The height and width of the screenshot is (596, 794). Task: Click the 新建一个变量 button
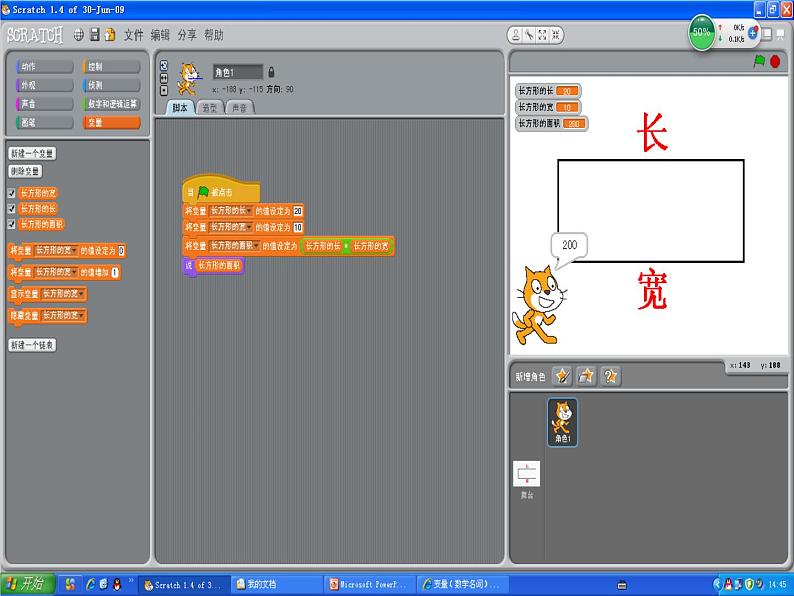pyautogui.click(x=32, y=154)
